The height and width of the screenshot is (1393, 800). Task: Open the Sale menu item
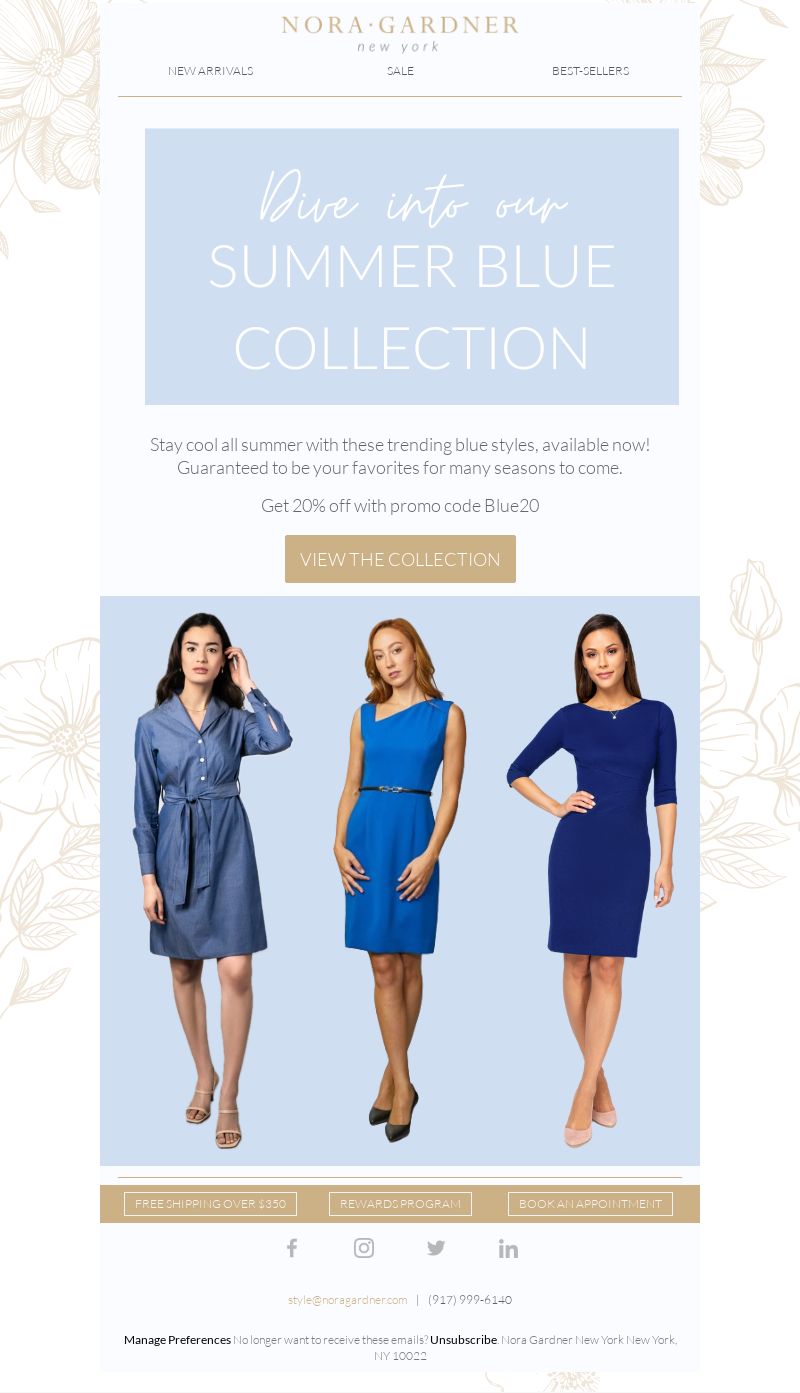pyautogui.click(x=400, y=71)
